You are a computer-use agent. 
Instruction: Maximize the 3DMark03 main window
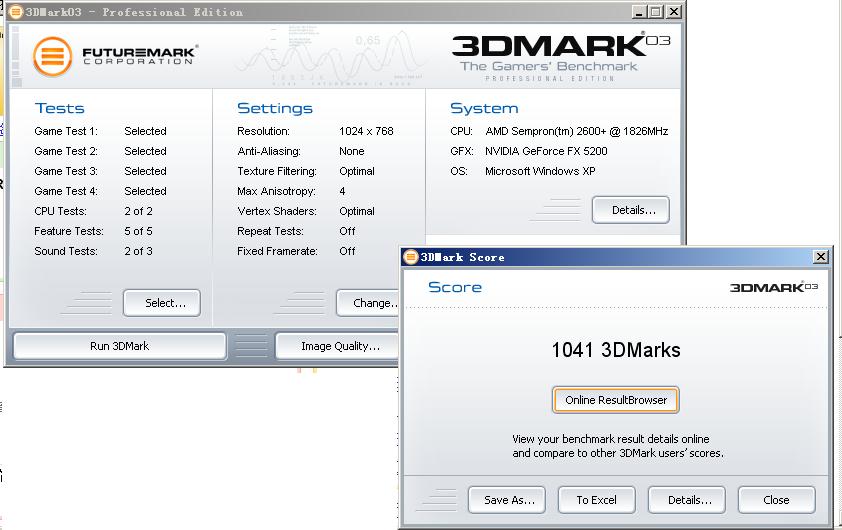tap(655, 12)
